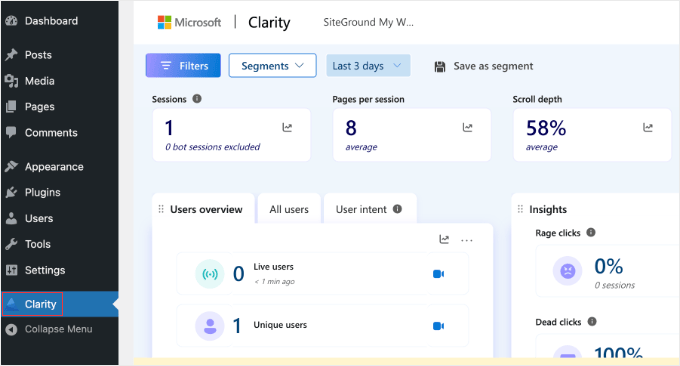Click the Sessions info icon
The image size is (680, 366).
[197, 98]
